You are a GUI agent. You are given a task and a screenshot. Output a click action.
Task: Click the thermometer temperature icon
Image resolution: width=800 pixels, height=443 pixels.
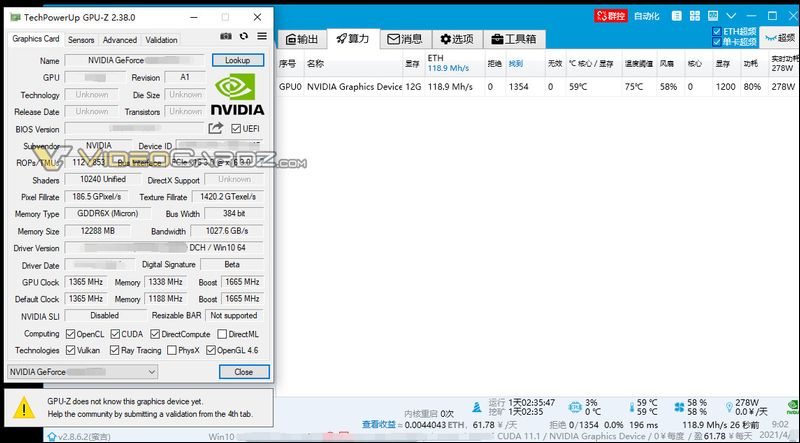point(631,407)
